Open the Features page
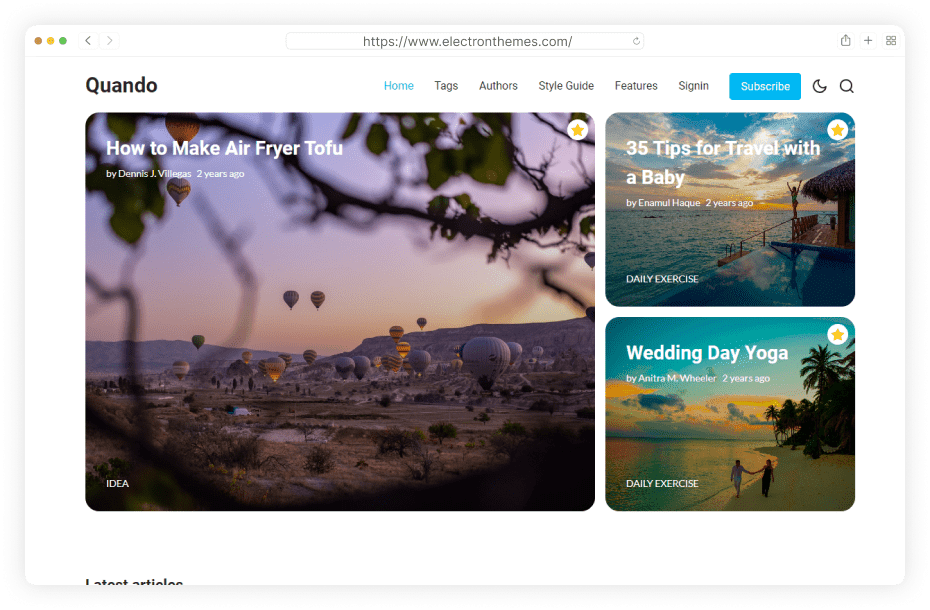The image size is (930, 610). point(636,87)
